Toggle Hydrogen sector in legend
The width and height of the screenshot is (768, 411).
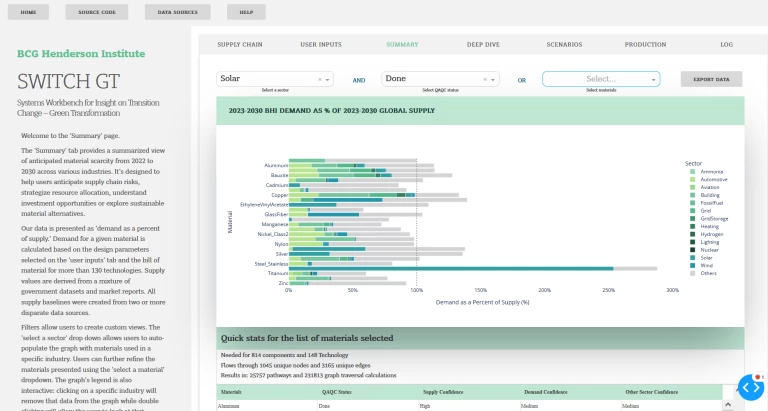coord(711,234)
